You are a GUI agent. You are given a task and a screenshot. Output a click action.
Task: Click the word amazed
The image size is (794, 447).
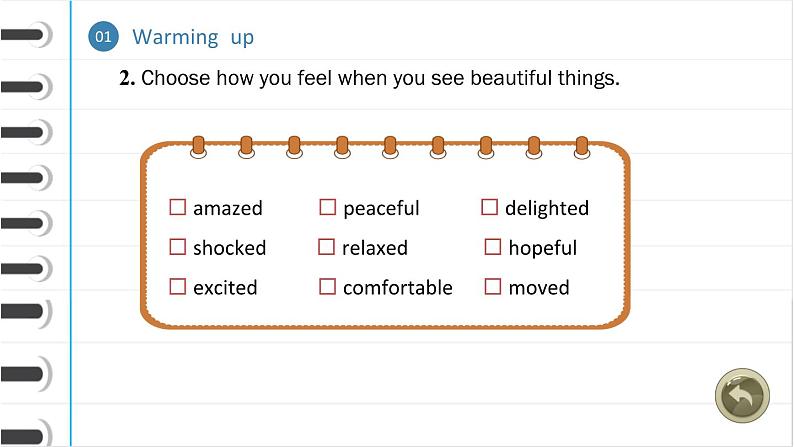228,208
